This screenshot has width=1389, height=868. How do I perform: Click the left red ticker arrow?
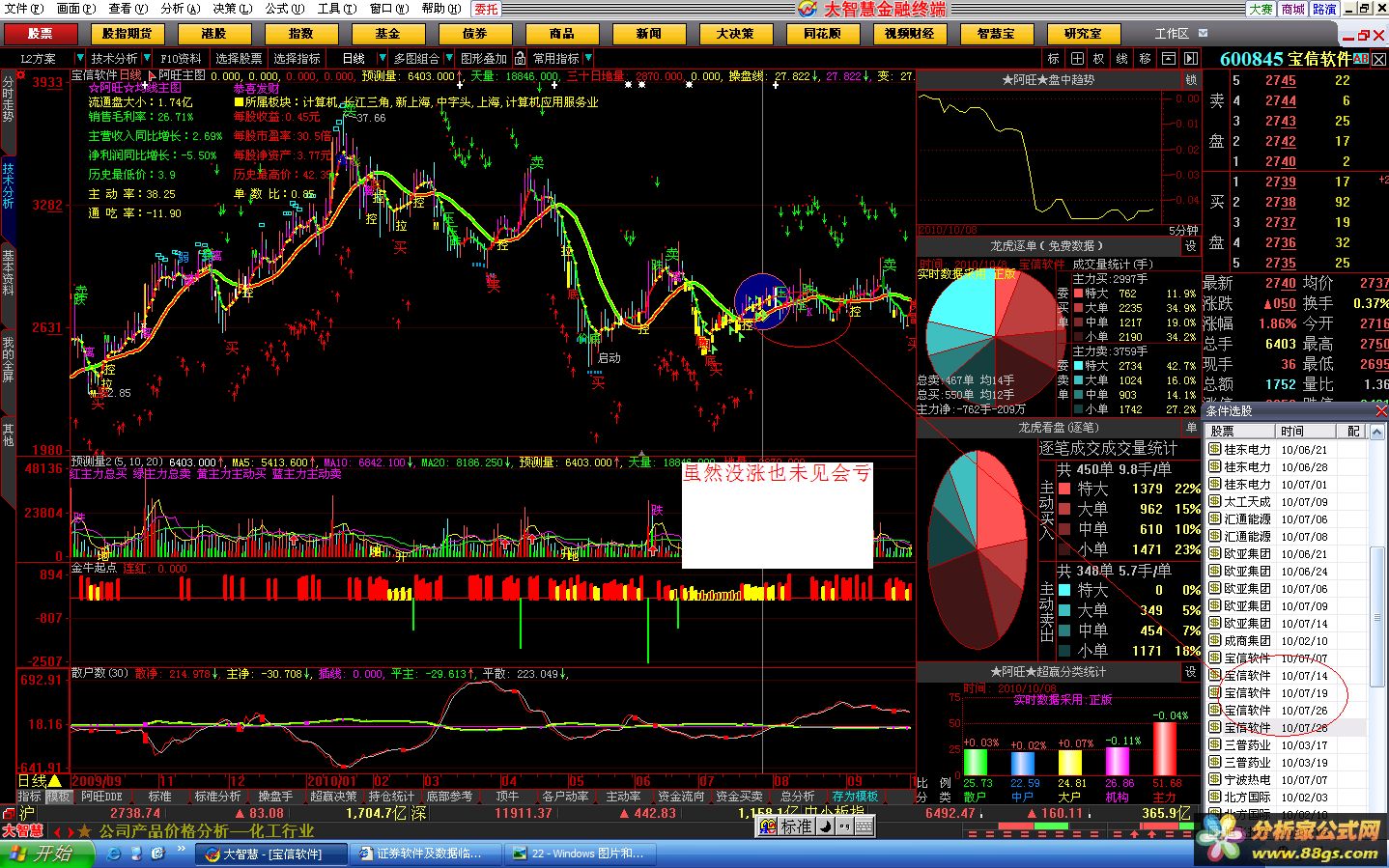(57, 831)
